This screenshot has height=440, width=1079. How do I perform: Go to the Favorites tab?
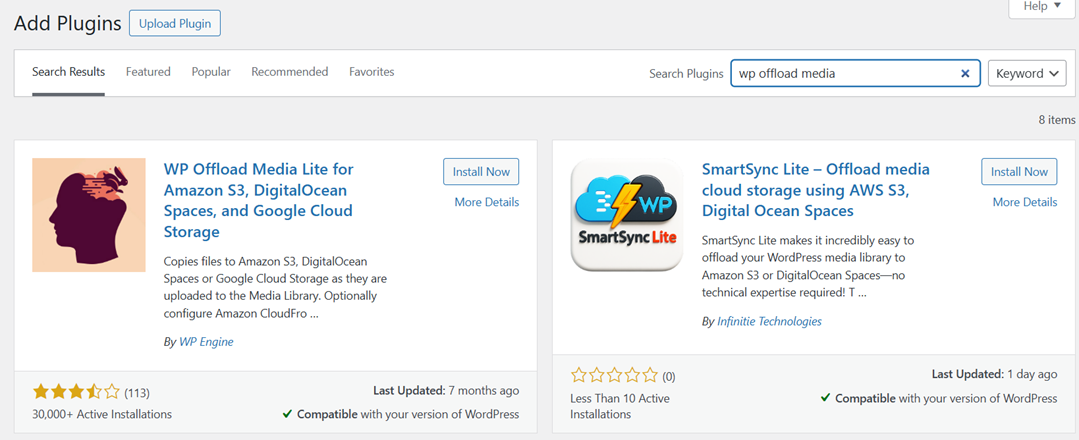pos(371,72)
